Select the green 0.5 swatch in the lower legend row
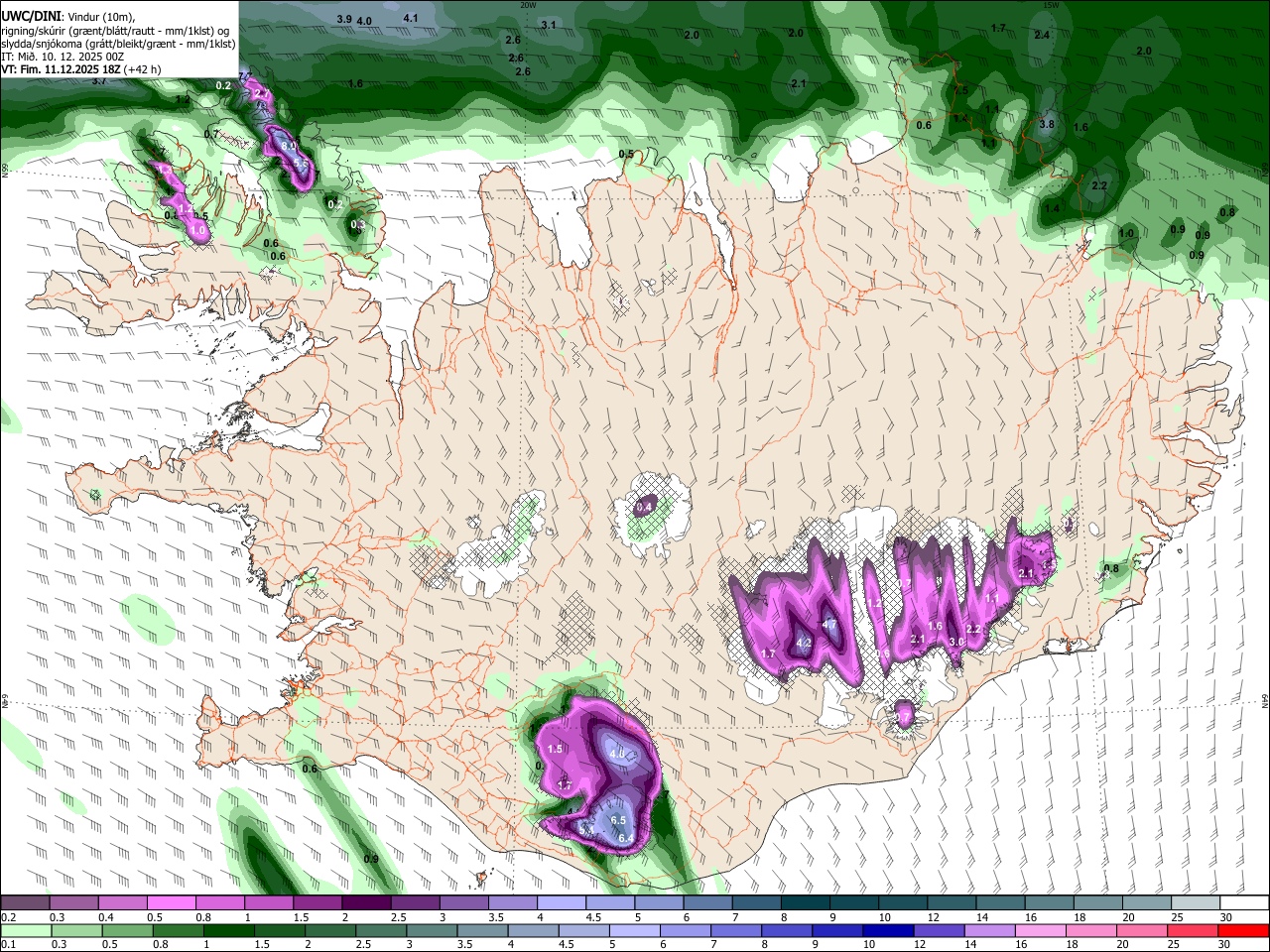Screen dimensions: 1270x952 [x=127, y=930]
